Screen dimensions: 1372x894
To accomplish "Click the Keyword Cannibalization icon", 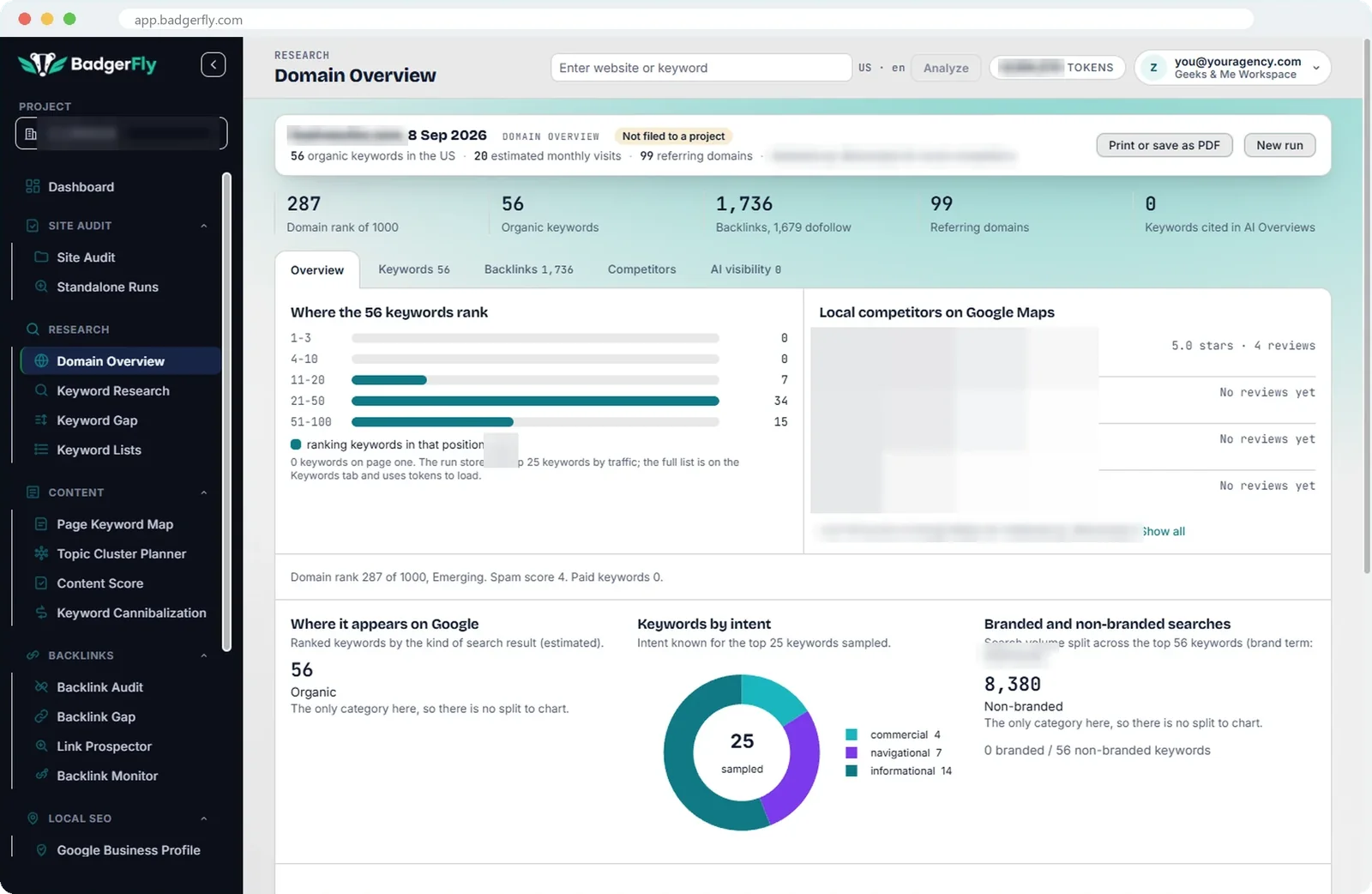I will tap(41, 613).
